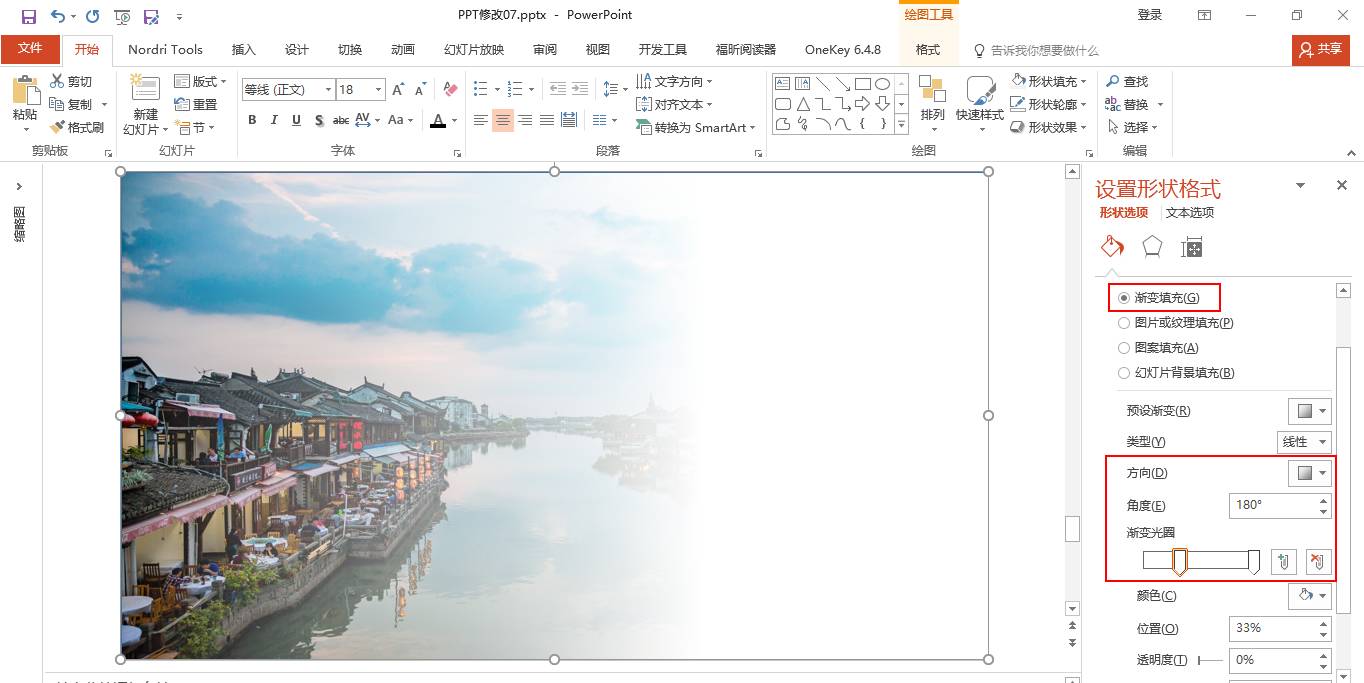The width and height of the screenshot is (1364, 683).
Task: Open the font color dropdown arrow
Action: pyautogui.click(x=454, y=120)
